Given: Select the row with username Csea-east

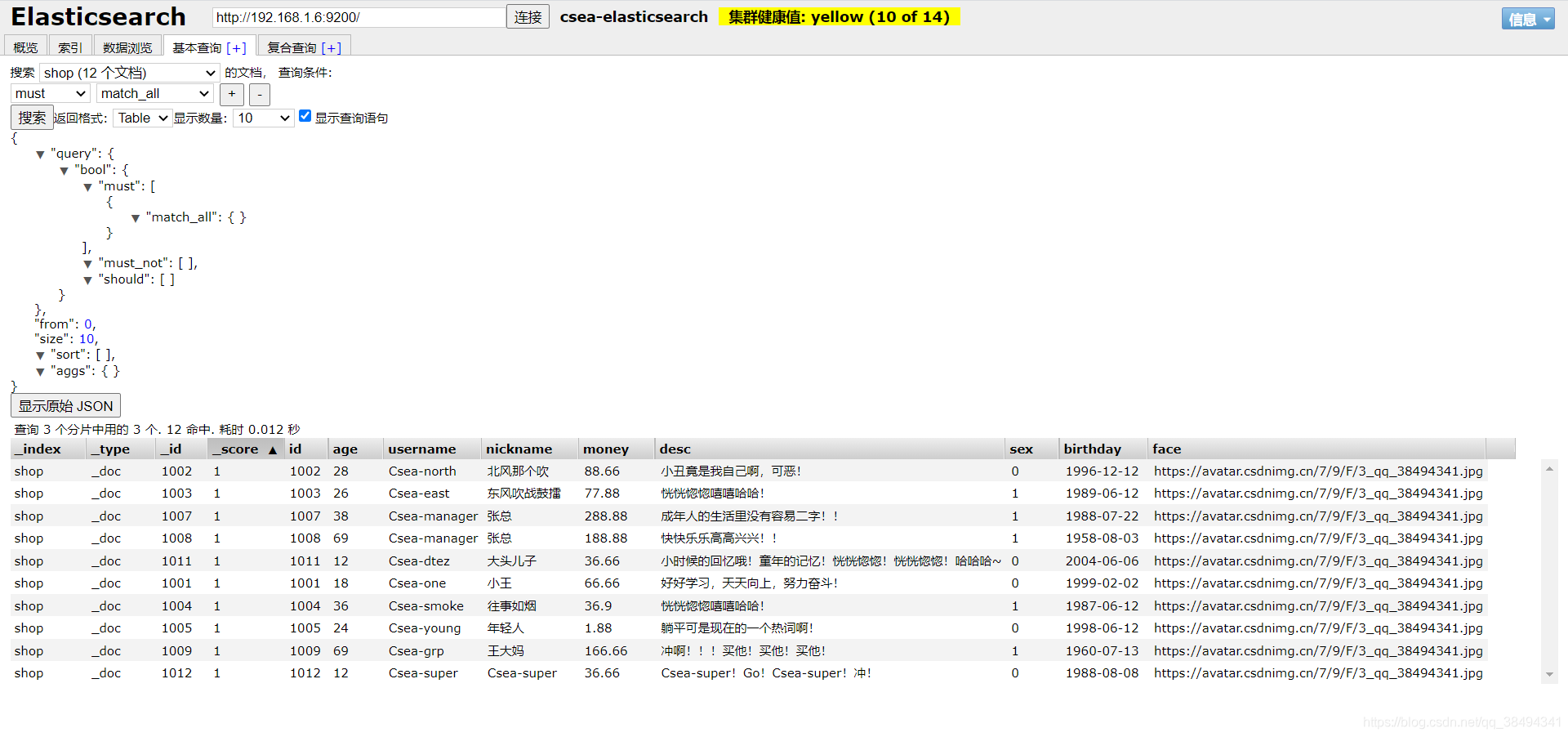Looking at the screenshot, I should (748, 494).
